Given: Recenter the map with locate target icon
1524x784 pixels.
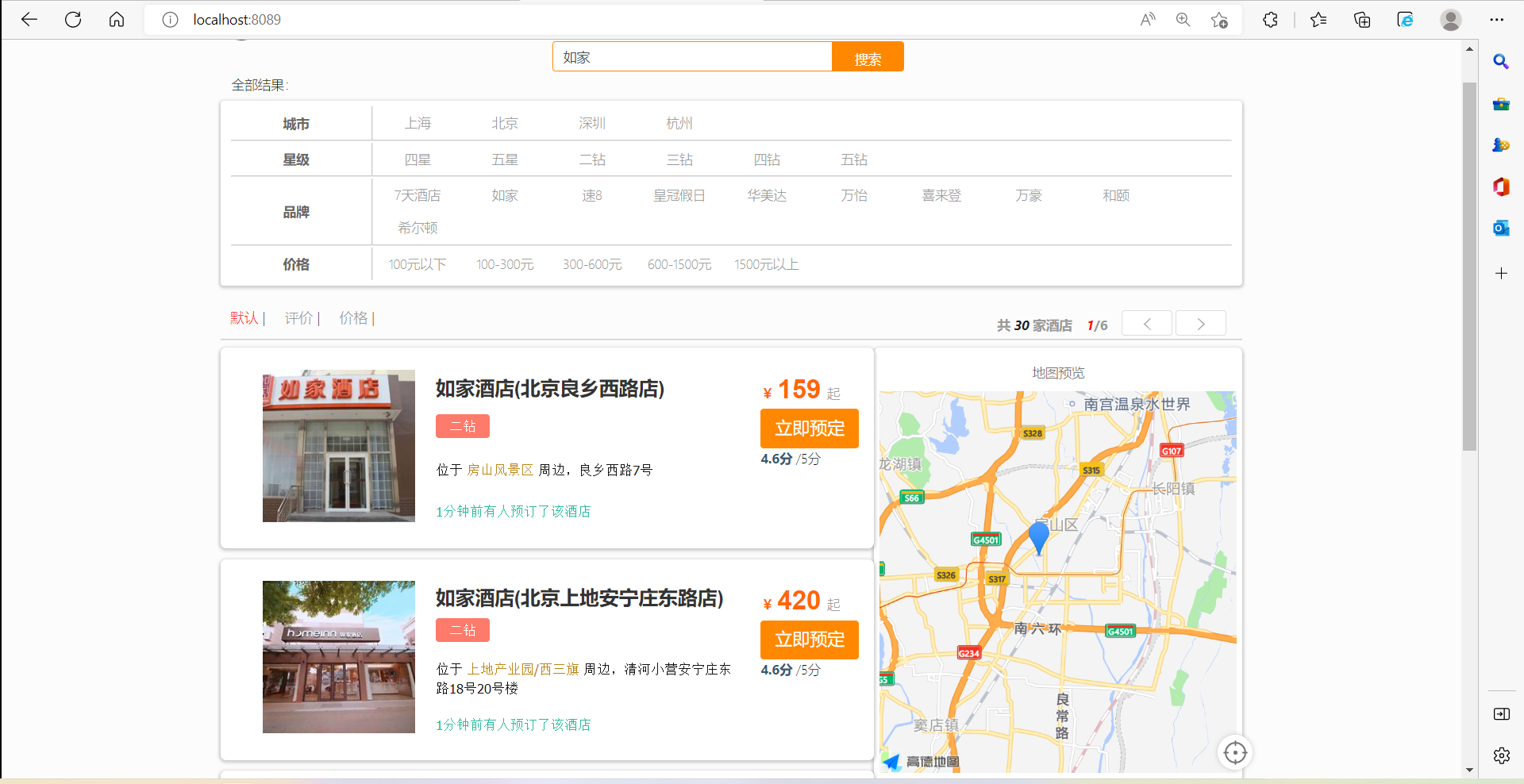Looking at the screenshot, I should [x=1235, y=752].
